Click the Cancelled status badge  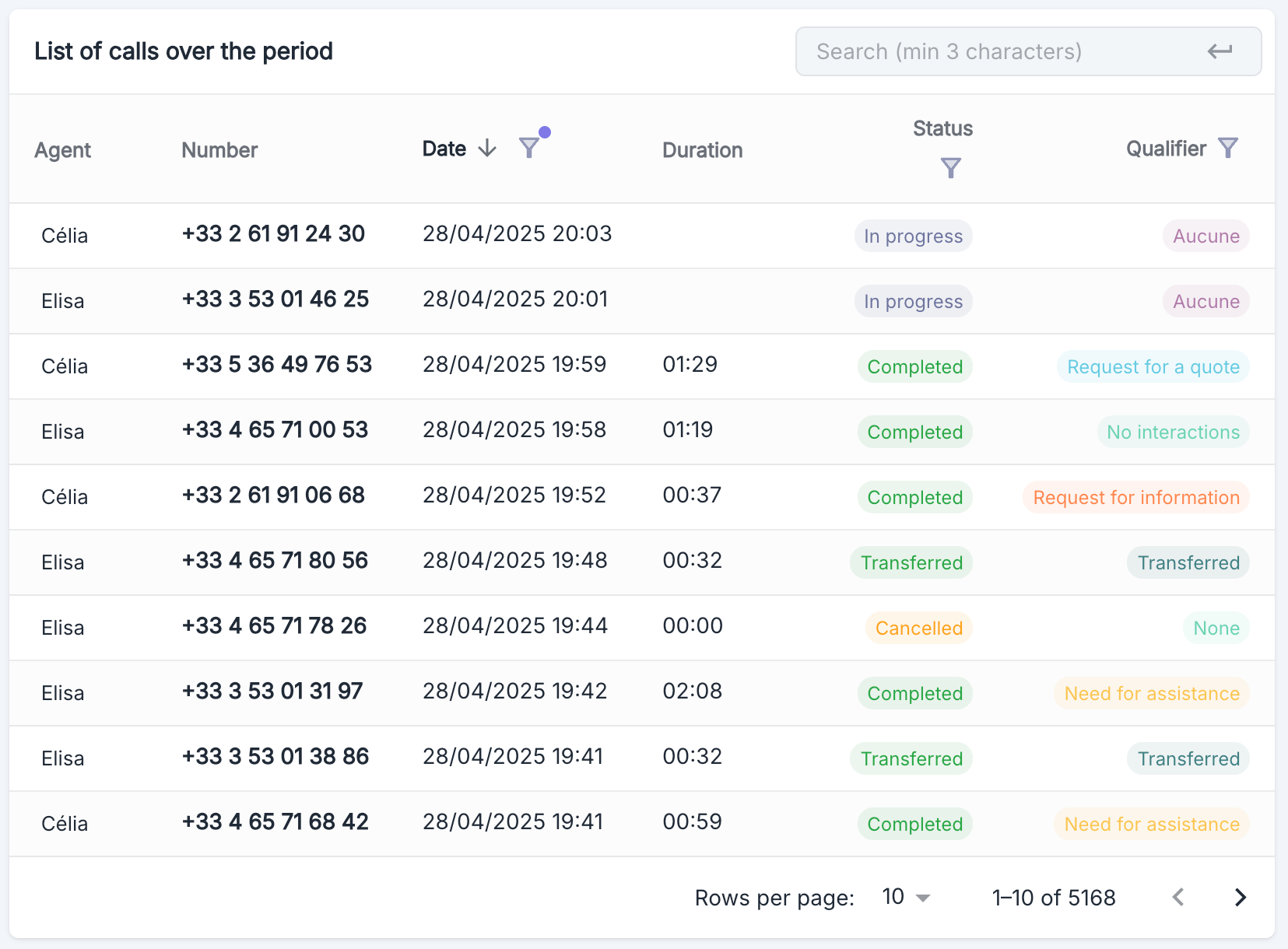point(919,628)
